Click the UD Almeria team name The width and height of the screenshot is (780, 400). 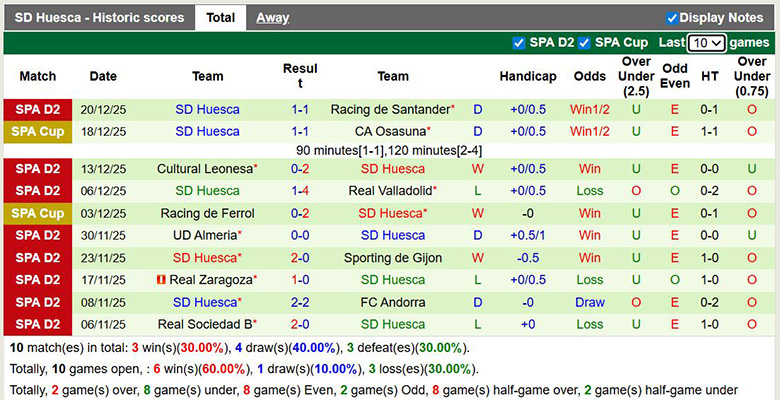click(x=205, y=235)
